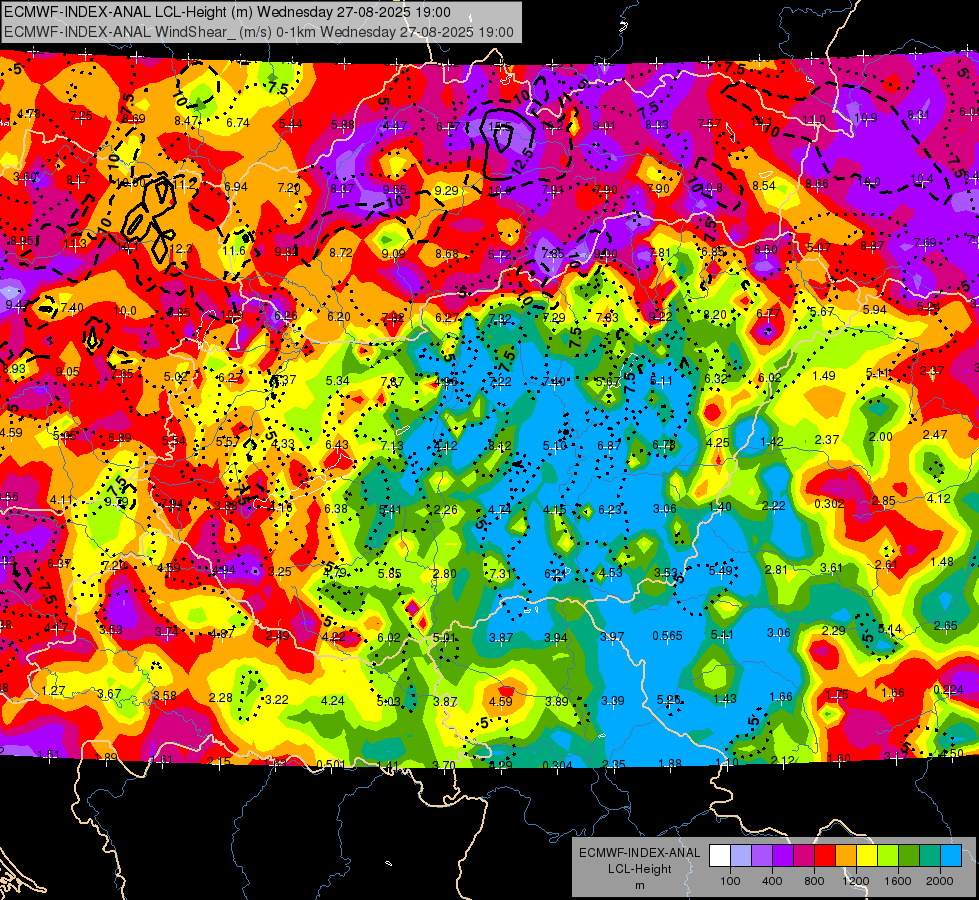979x900 pixels.
Task: Pick the red swatch in the legend
Action: [825, 856]
